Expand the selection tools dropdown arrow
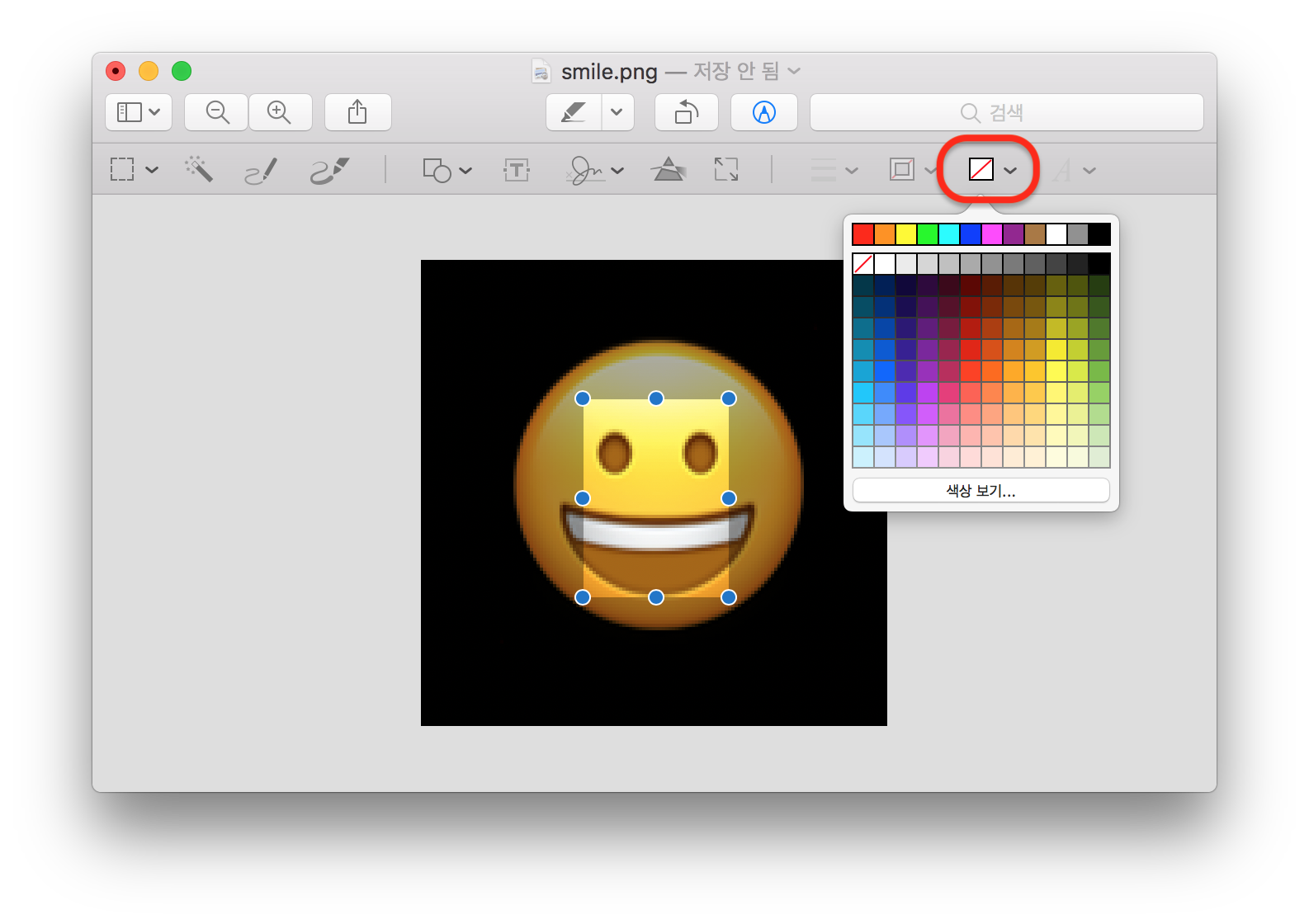The width and height of the screenshot is (1309, 924). click(x=152, y=170)
